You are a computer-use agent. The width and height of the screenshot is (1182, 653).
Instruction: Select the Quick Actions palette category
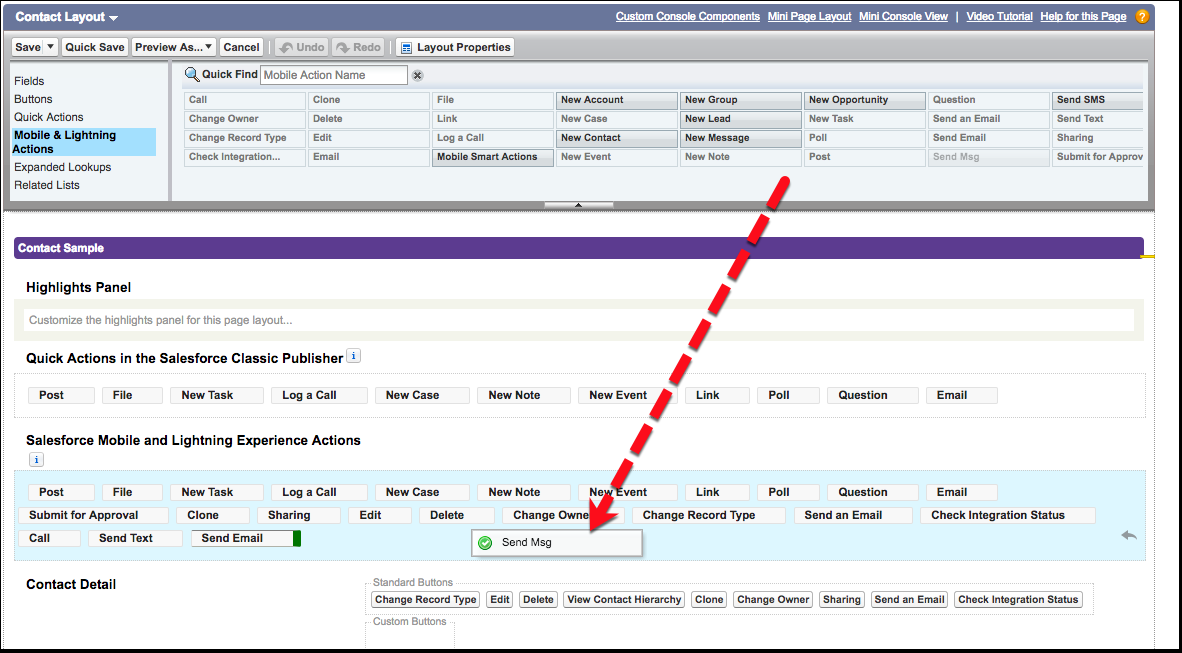pyautogui.click(x=49, y=117)
